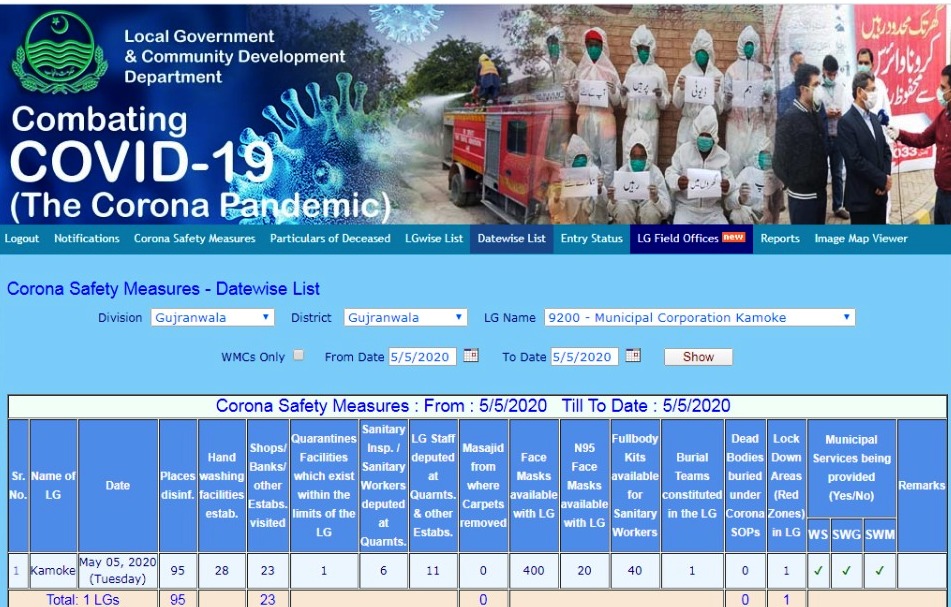The width and height of the screenshot is (951, 607).
Task: Click the Face Masks available value 400
Action: point(534,571)
